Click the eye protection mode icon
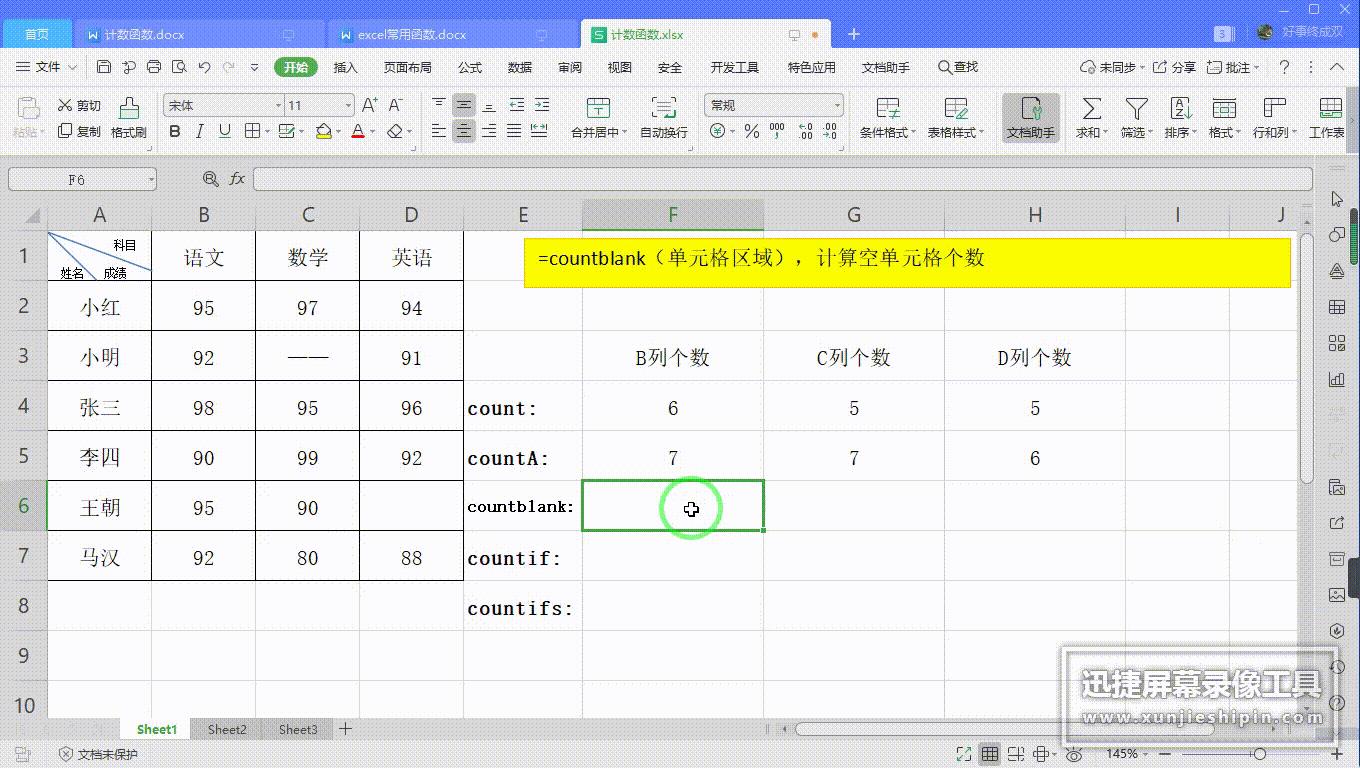1360x768 pixels. pyautogui.click(x=1075, y=754)
